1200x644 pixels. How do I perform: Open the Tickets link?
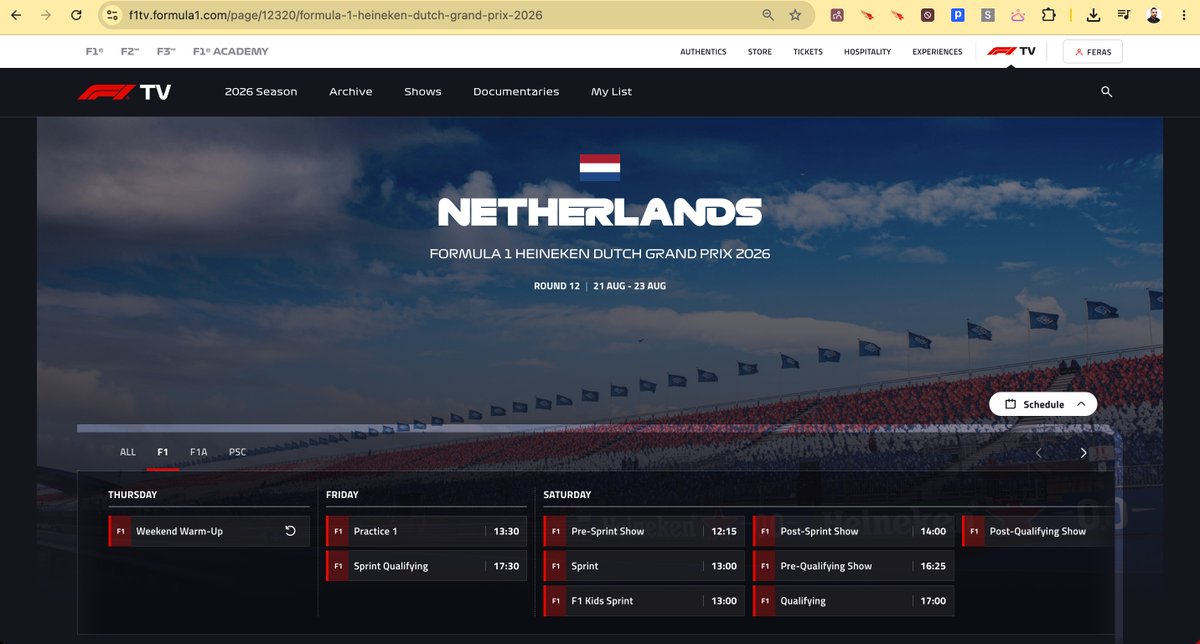tap(808, 52)
